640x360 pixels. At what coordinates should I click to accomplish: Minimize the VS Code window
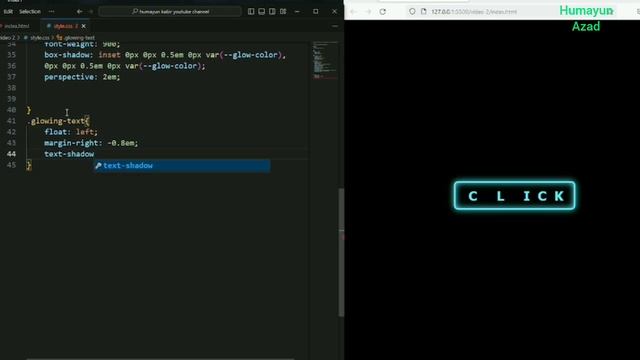(297, 11)
